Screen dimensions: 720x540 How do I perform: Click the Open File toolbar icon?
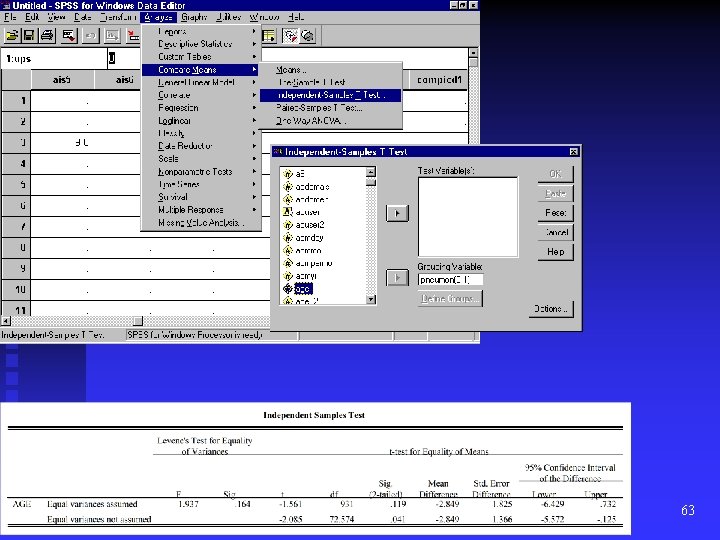tap(12, 36)
